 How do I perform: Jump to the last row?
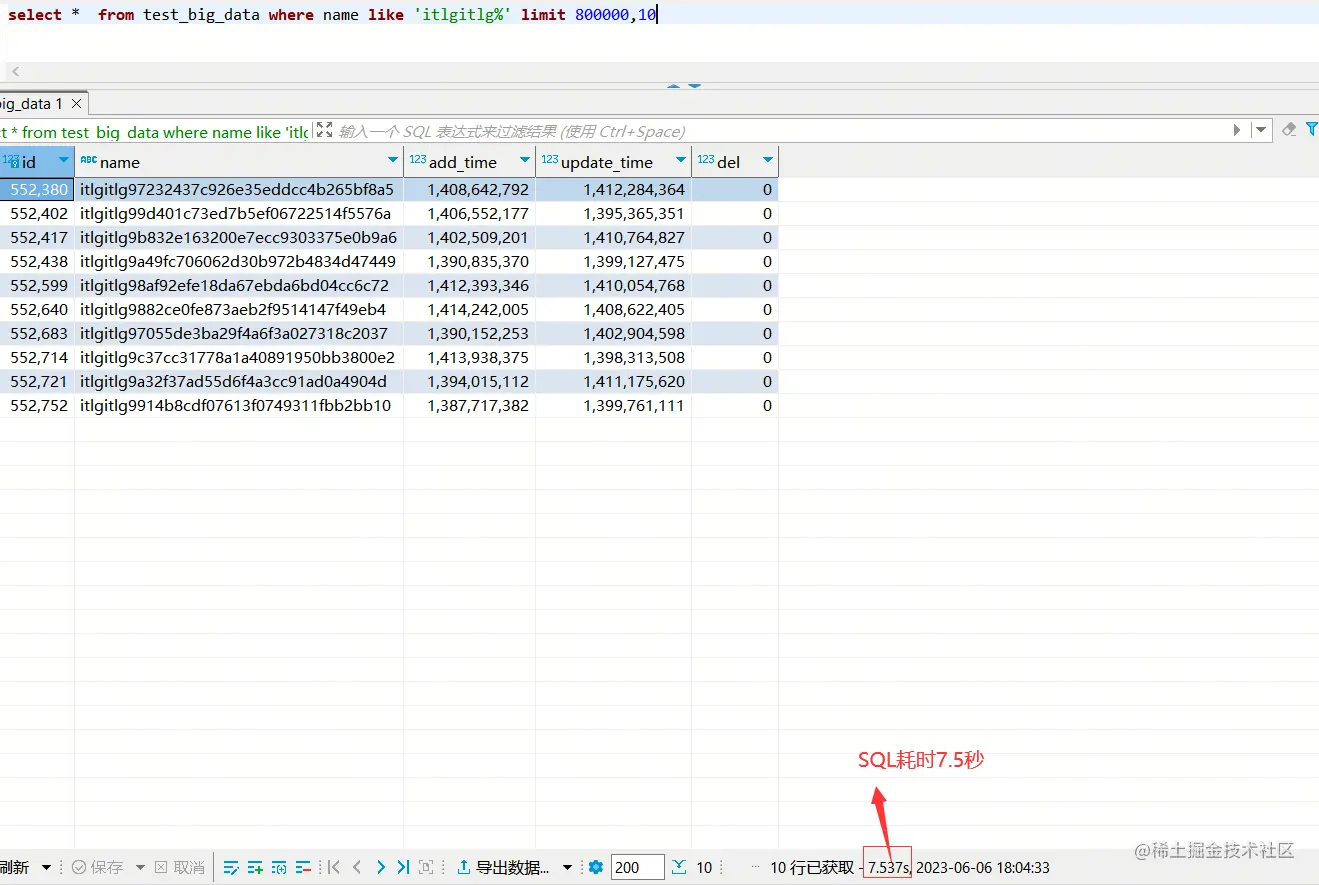(x=403, y=867)
